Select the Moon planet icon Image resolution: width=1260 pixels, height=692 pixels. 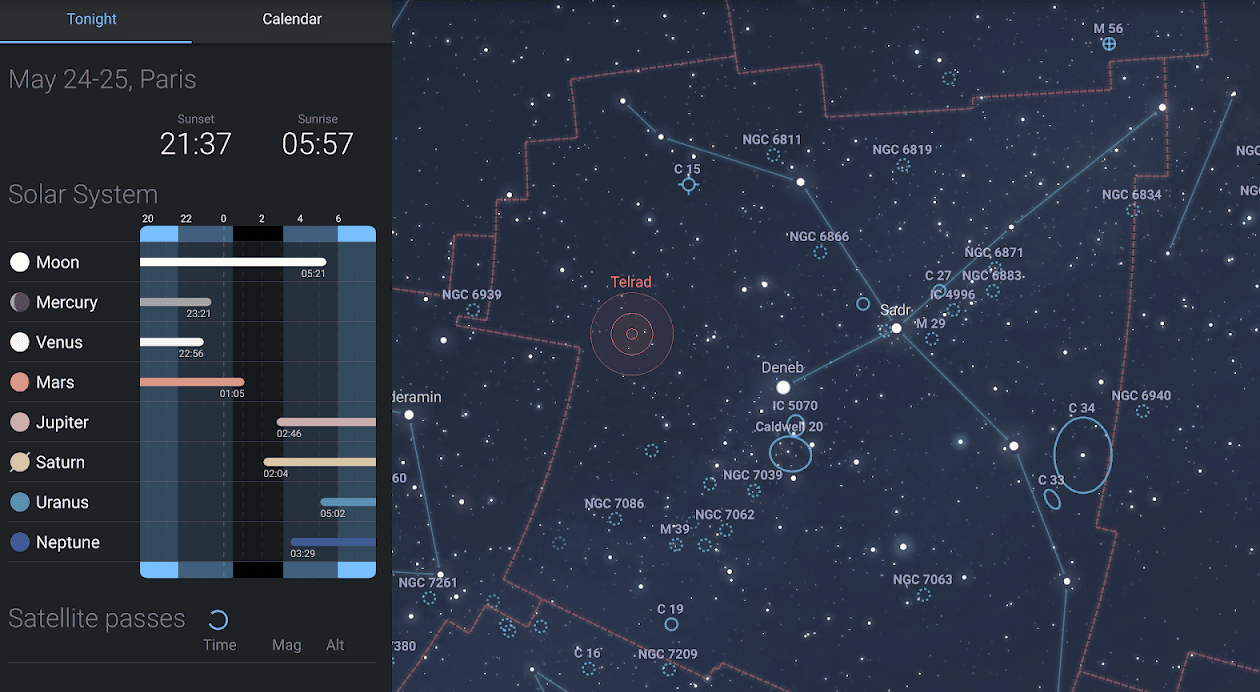pos(19,262)
